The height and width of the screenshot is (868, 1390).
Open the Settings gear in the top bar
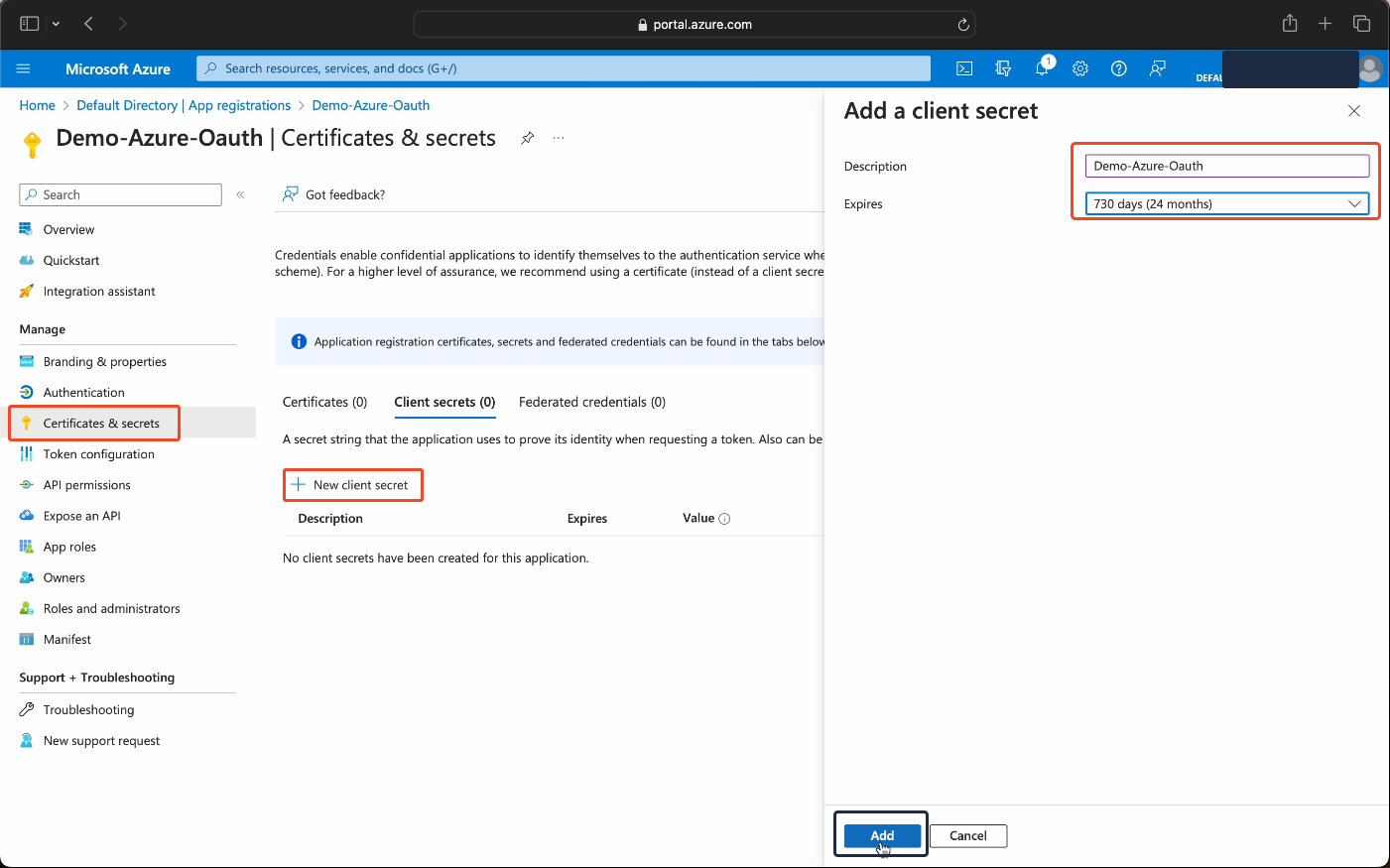tap(1079, 68)
